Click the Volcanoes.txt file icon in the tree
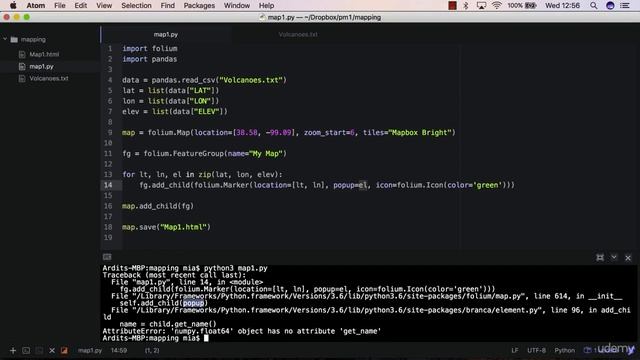This screenshot has height=360, width=640. 22,78
